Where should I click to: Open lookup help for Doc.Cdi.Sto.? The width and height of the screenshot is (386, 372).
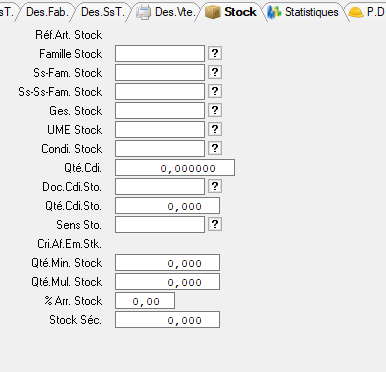pyautogui.click(x=215, y=186)
